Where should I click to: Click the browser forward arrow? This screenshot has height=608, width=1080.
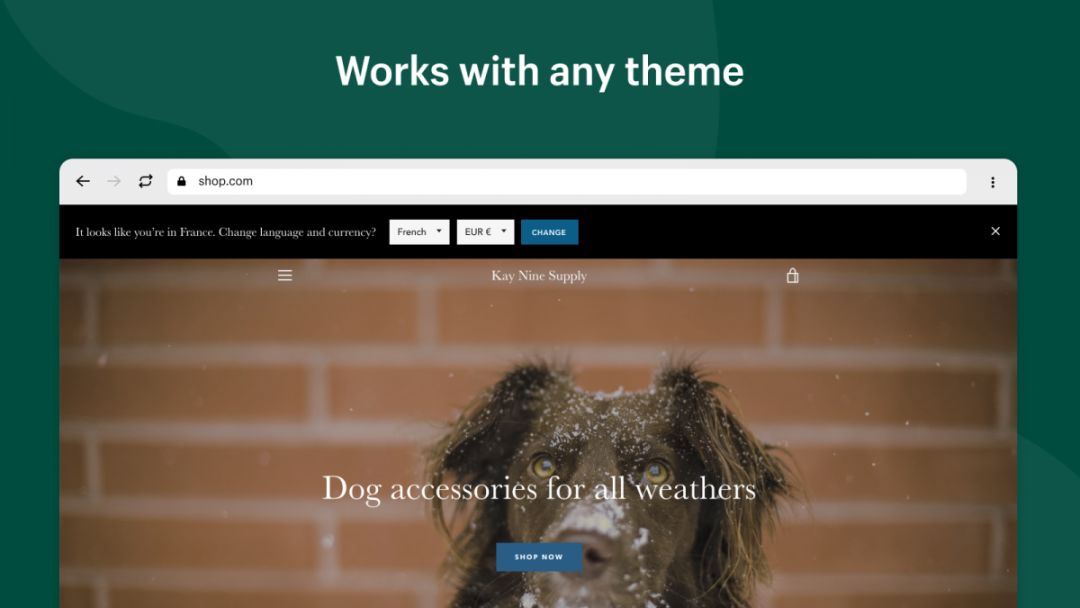pyautogui.click(x=114, y=181)
